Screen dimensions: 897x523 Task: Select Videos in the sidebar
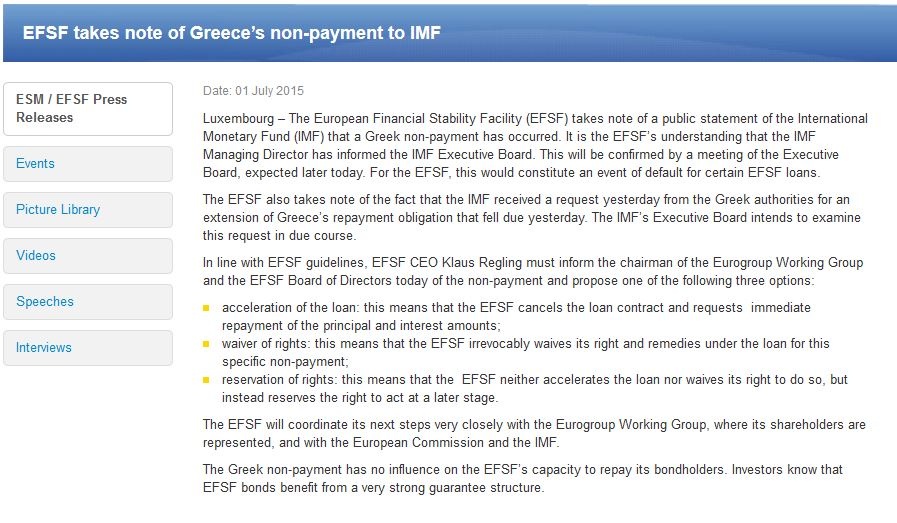pos(87,256)
